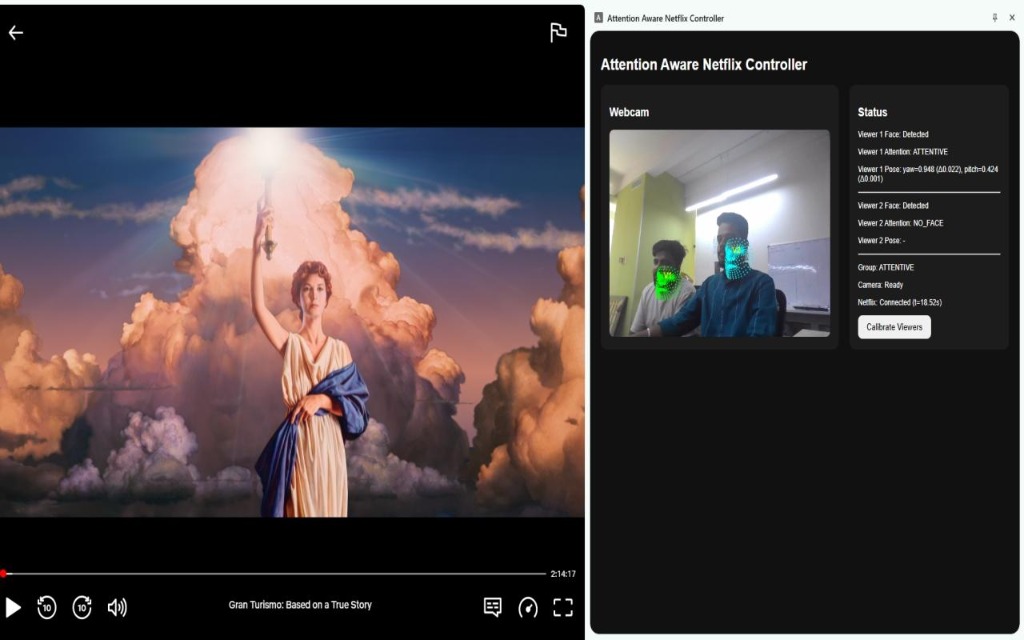
Task: Click the Viewer 1 Pose yaw/pitch line
Action: (927, 174)
